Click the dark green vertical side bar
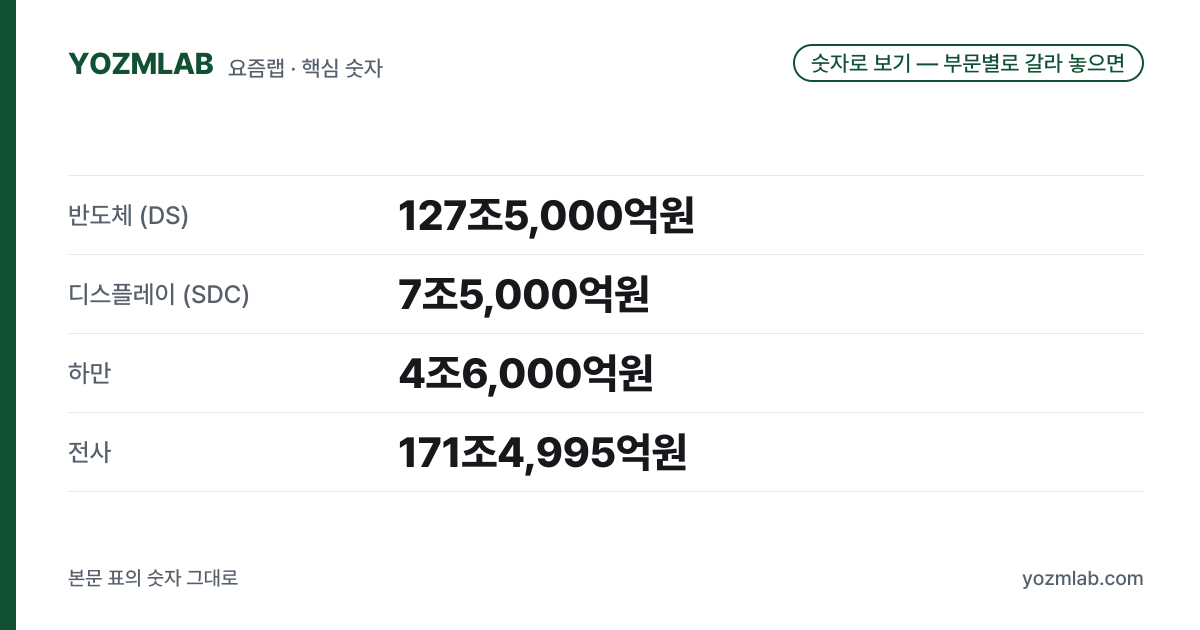This screenshot has width=1200, height=630. pos(8,315)
